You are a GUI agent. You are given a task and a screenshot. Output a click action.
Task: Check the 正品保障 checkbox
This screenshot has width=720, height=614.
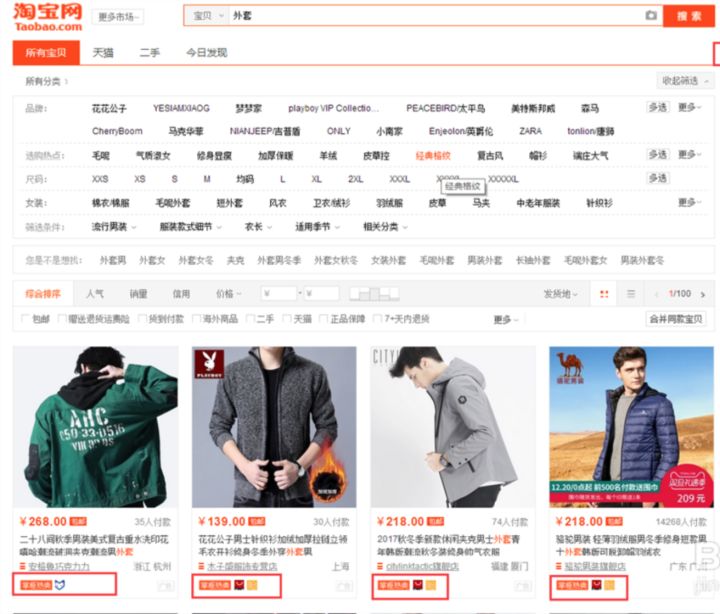click(324, 319)
